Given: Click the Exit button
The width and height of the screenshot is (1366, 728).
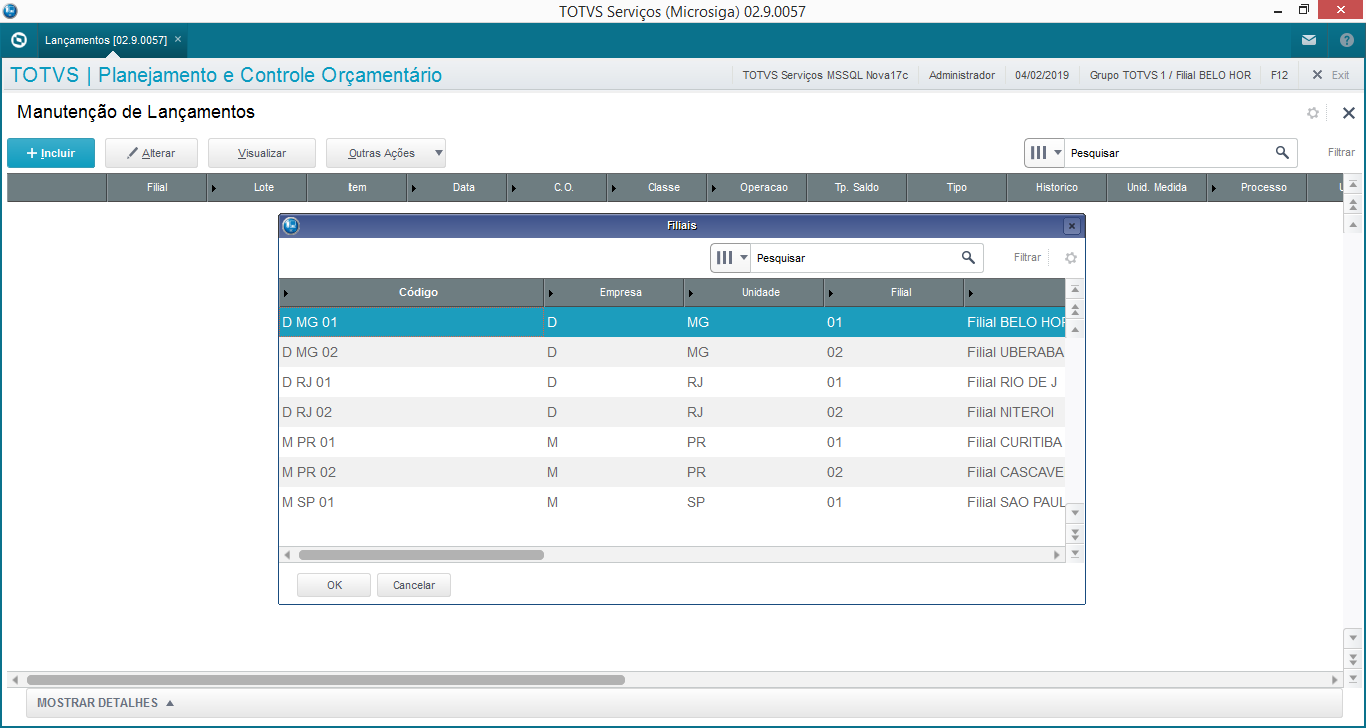Looking at the screenshot, I should (1331, 75).
